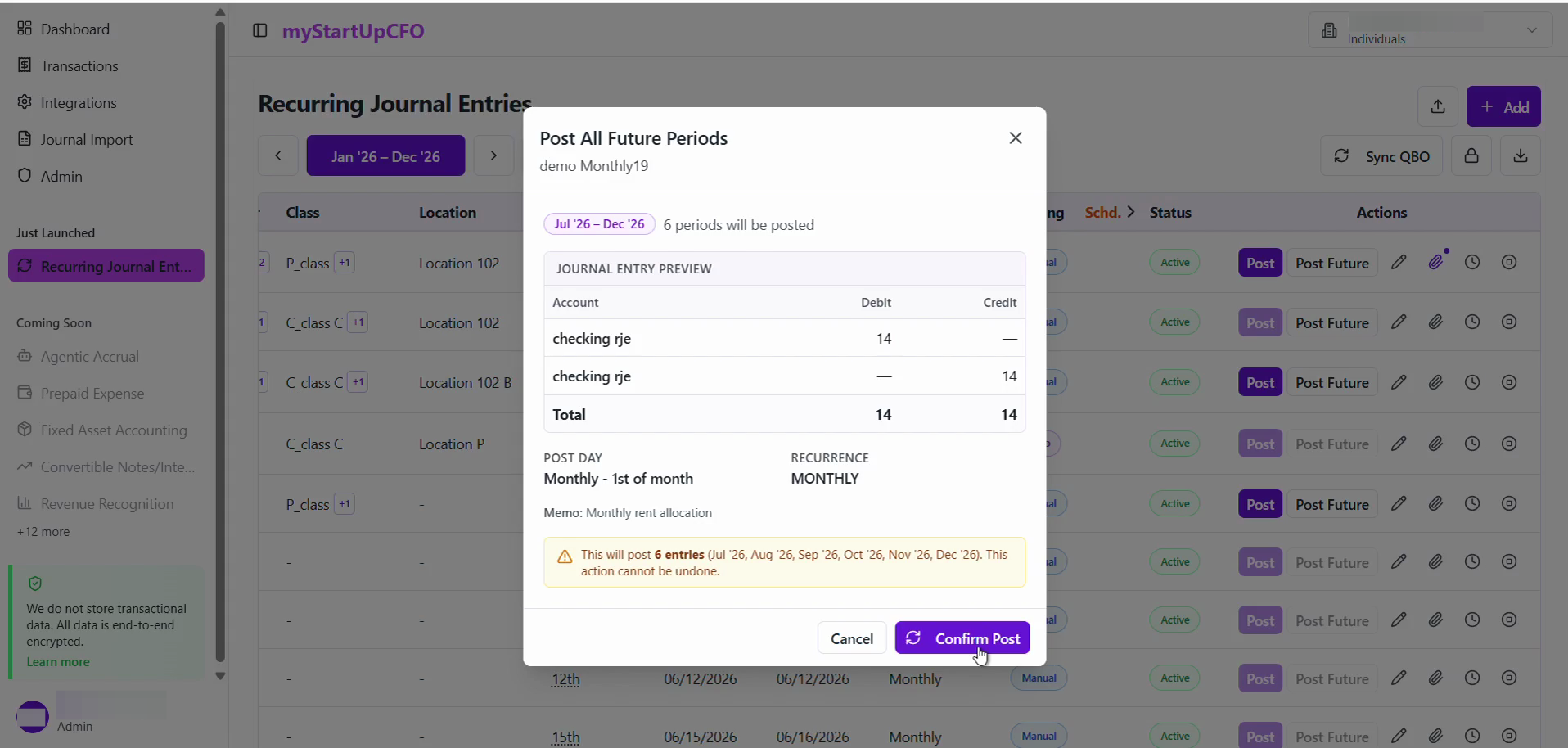Sort by the Location column header
The image size is (1568, 748).
pos(448,212)
